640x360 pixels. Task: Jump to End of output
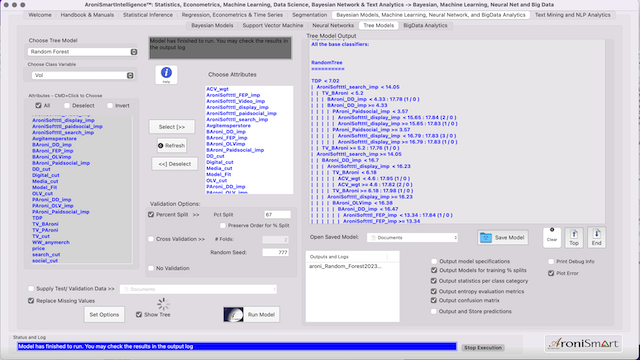click(596, 237)
